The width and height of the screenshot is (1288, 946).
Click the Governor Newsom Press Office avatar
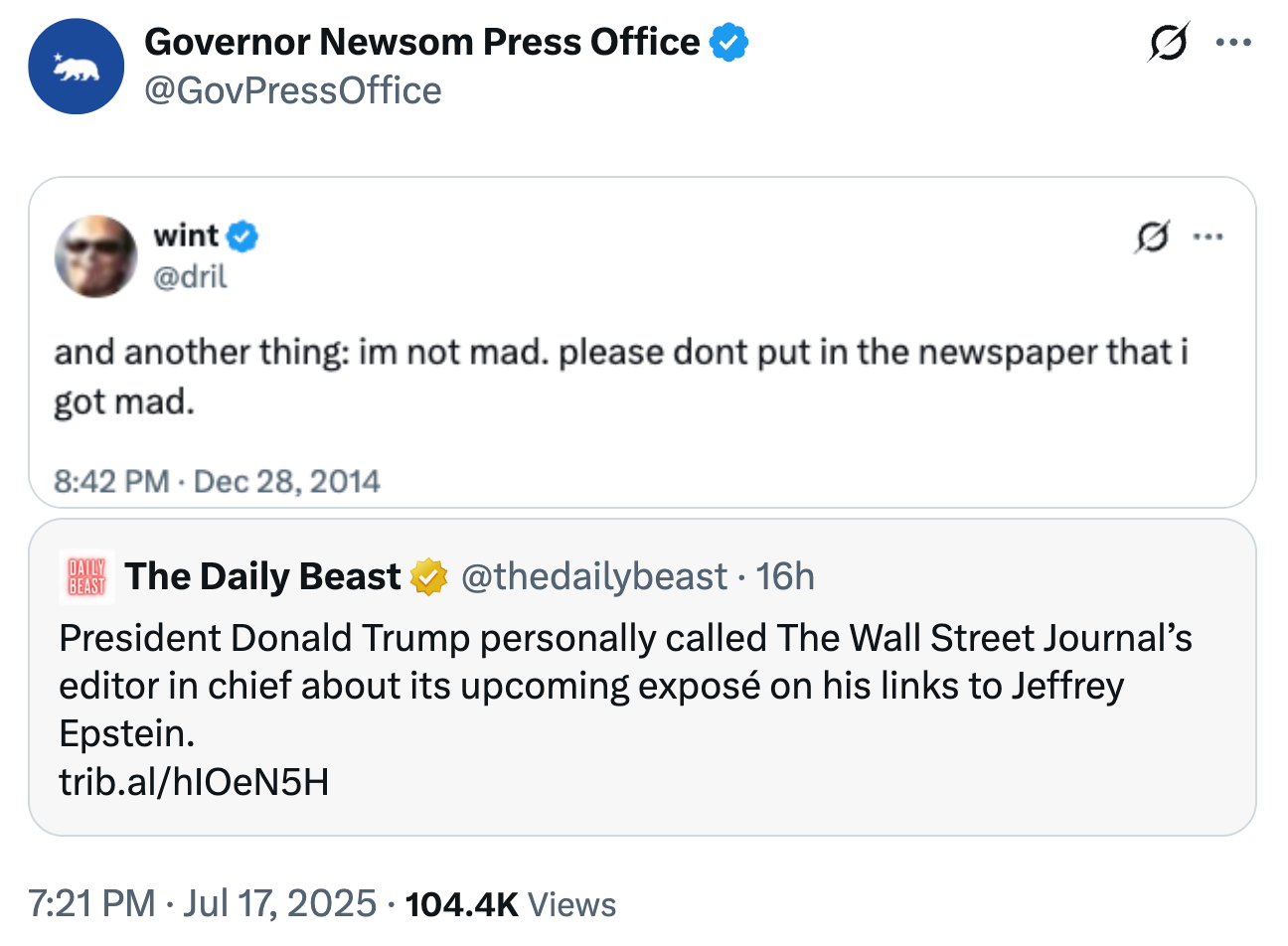click(x=77, y=67)
